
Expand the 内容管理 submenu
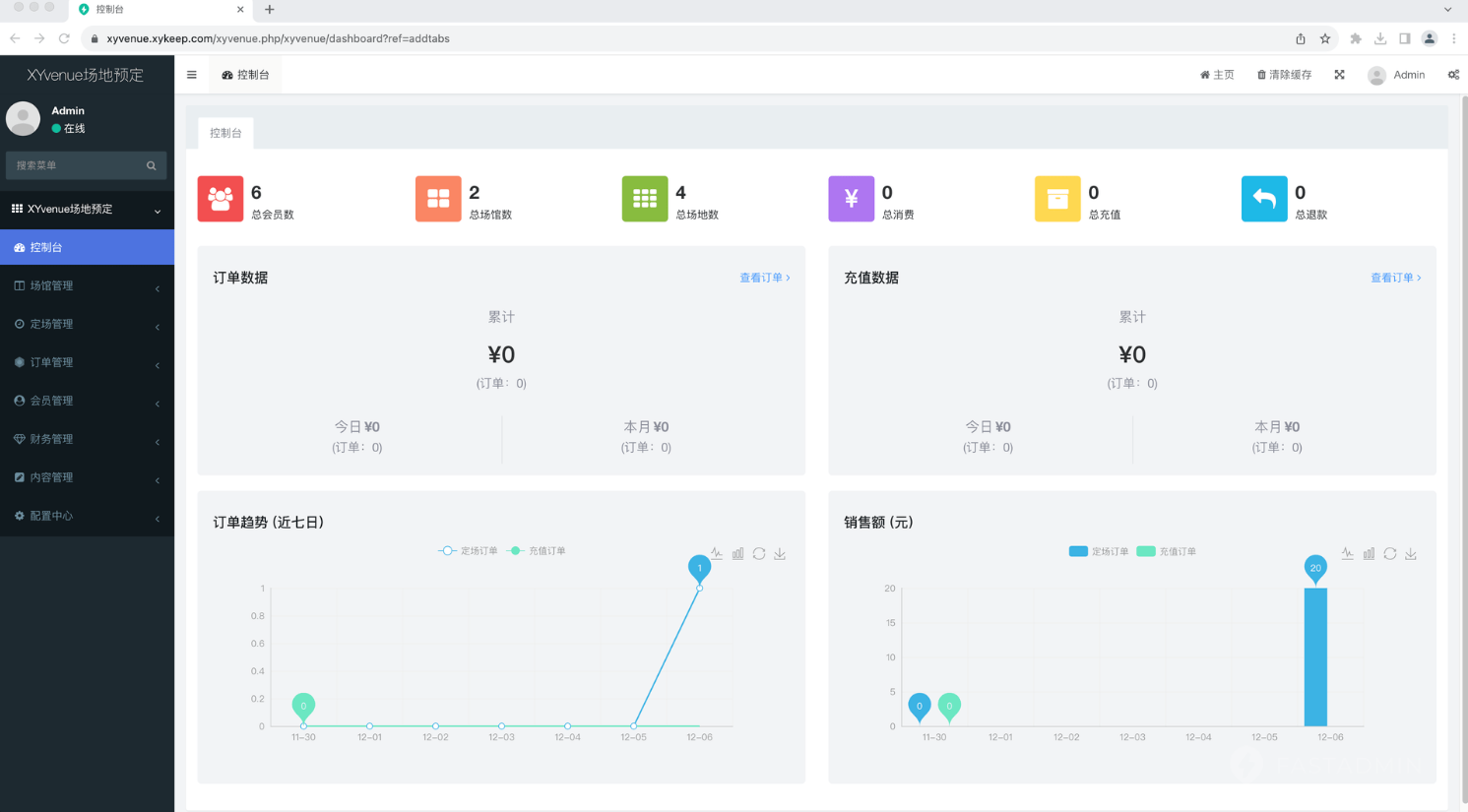point(87,477)
